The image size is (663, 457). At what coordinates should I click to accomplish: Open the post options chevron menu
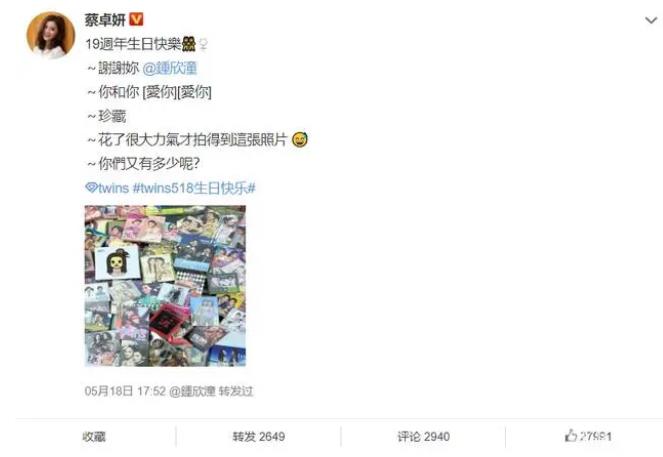pyautogui.click(x=651, y=20)
